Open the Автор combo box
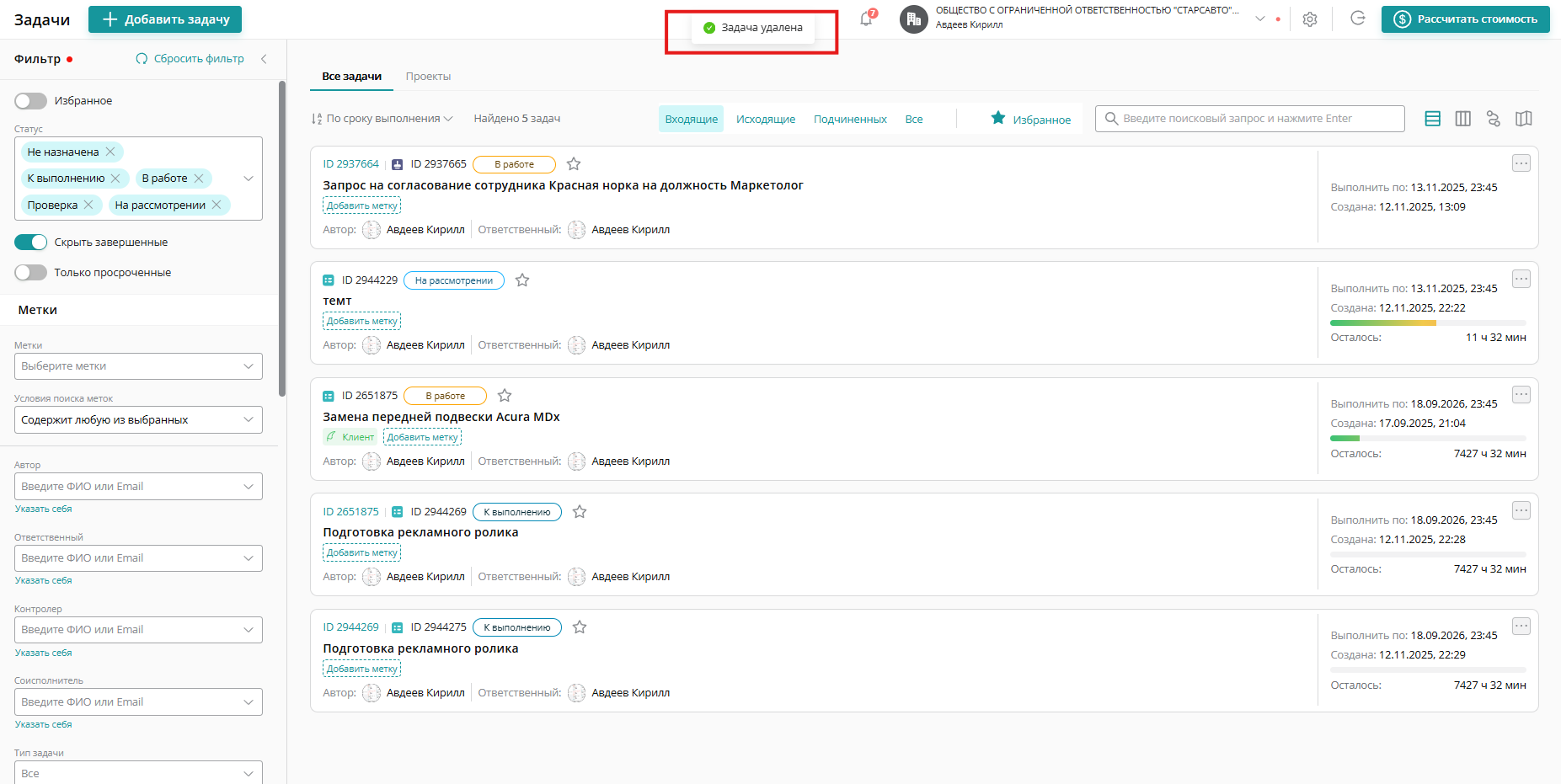The width and height of the screenshot is (1561, 784). pos(138,487)
